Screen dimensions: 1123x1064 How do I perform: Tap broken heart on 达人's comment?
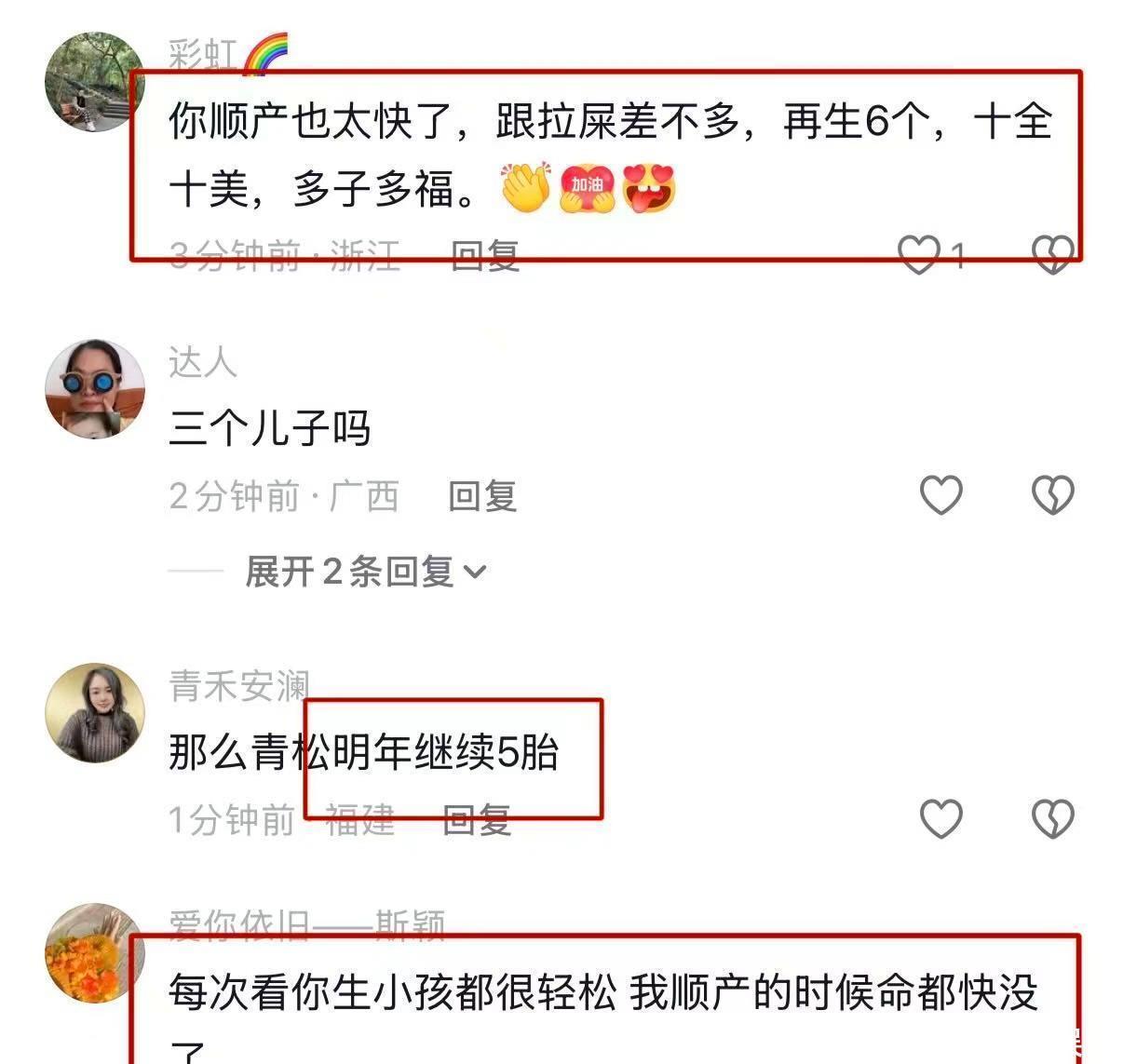point(1053,495)
